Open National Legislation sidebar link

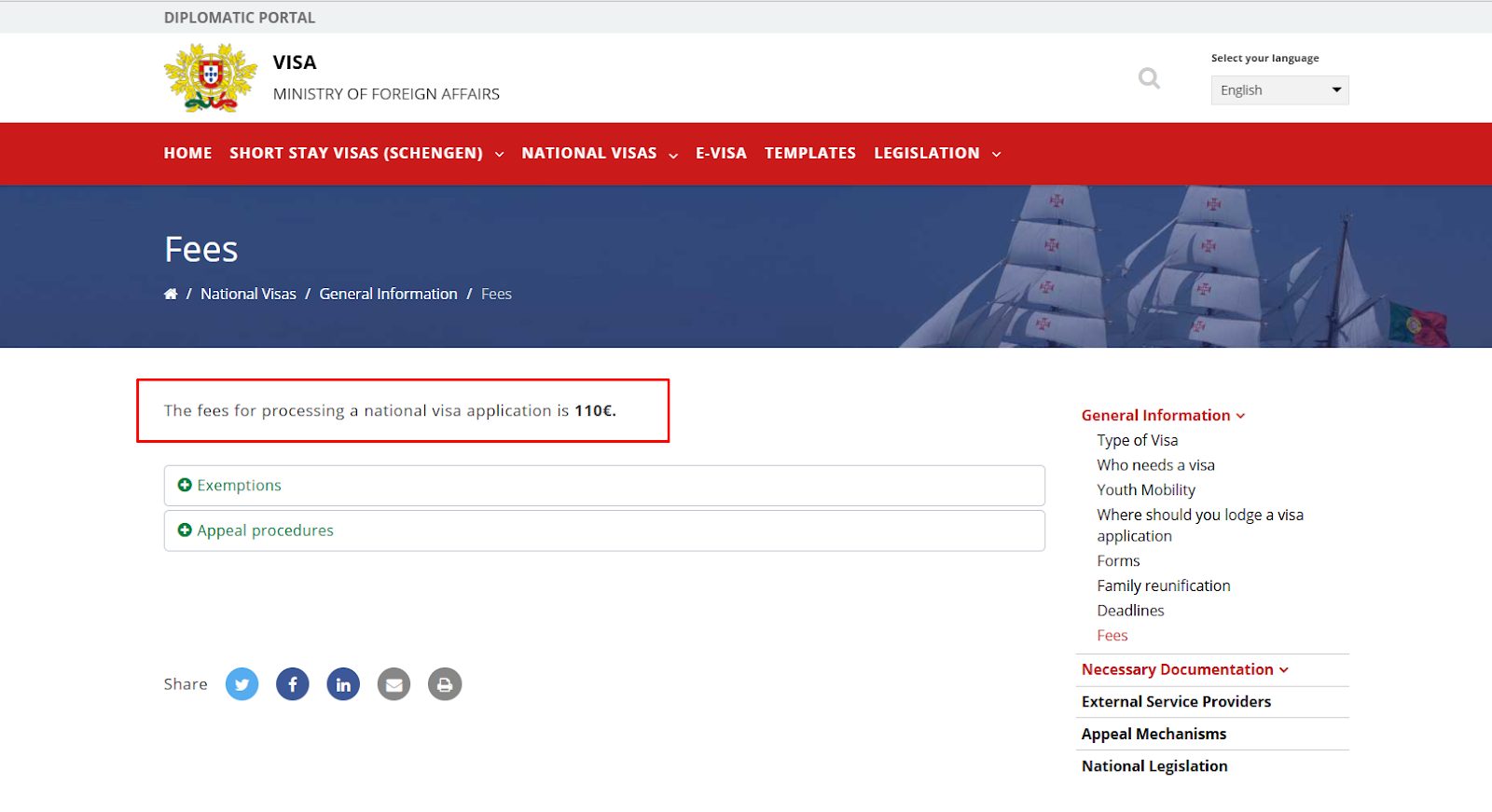click(x=1154, y=766)
